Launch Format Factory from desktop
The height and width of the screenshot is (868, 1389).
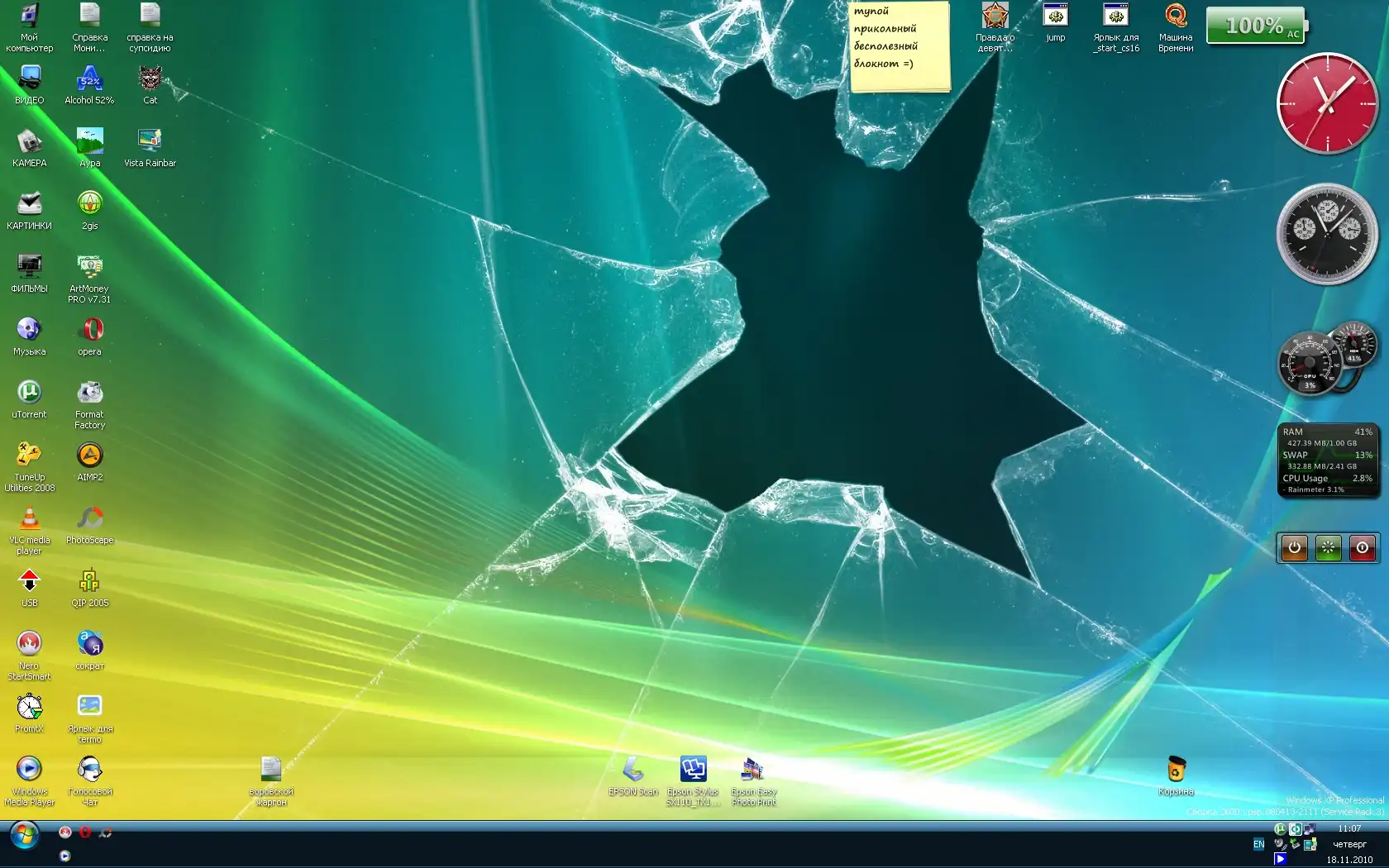pyautogui.click(x=89, y=393)
